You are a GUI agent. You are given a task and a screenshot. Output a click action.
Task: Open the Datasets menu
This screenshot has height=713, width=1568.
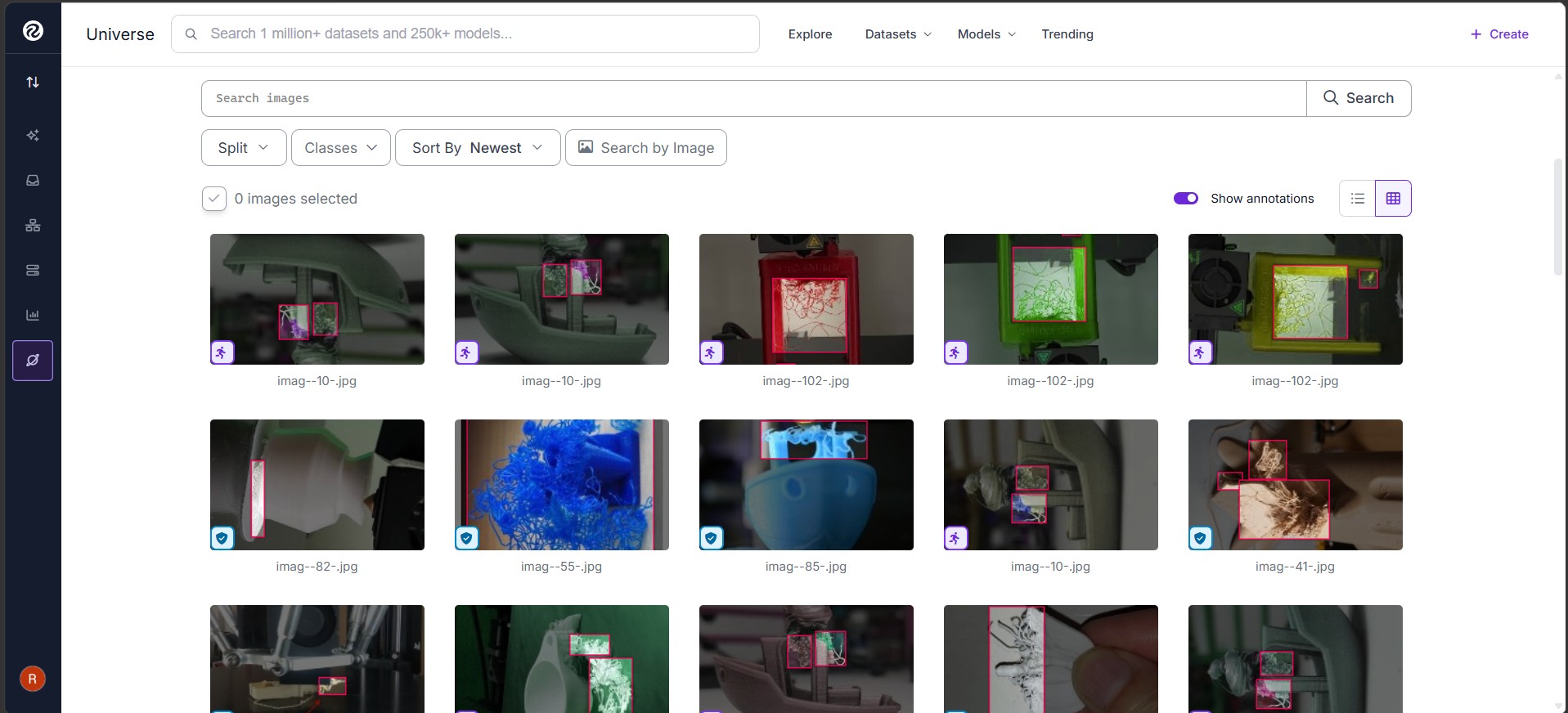(x=898, y=34)
